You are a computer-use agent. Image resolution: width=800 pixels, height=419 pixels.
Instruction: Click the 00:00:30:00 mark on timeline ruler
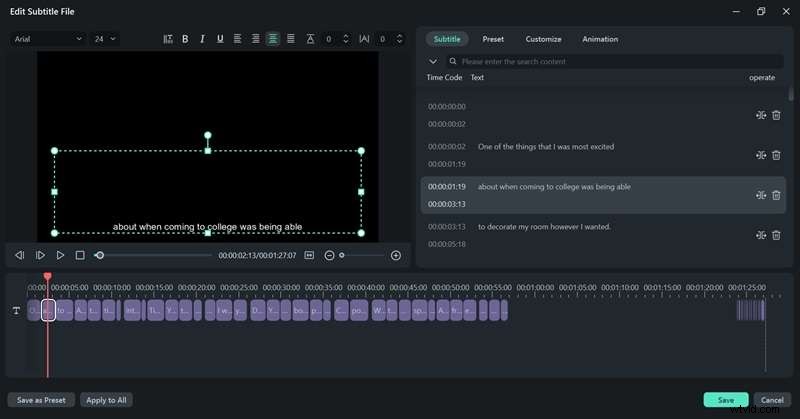pyautogui.click(x=281, y=288)
